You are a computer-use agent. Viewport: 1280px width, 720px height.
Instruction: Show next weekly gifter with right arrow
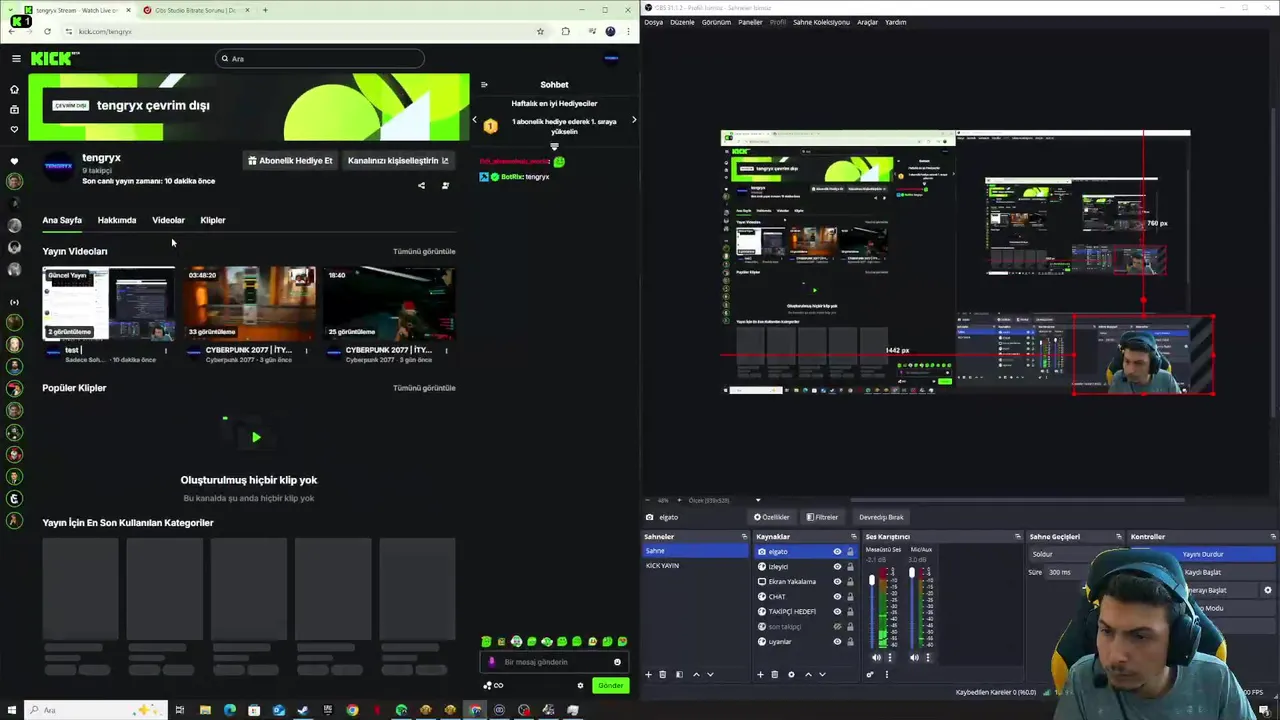click(633, 120)
